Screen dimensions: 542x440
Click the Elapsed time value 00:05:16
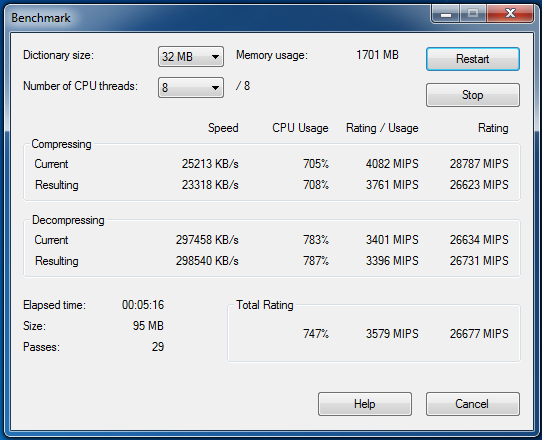click(143, 305)
